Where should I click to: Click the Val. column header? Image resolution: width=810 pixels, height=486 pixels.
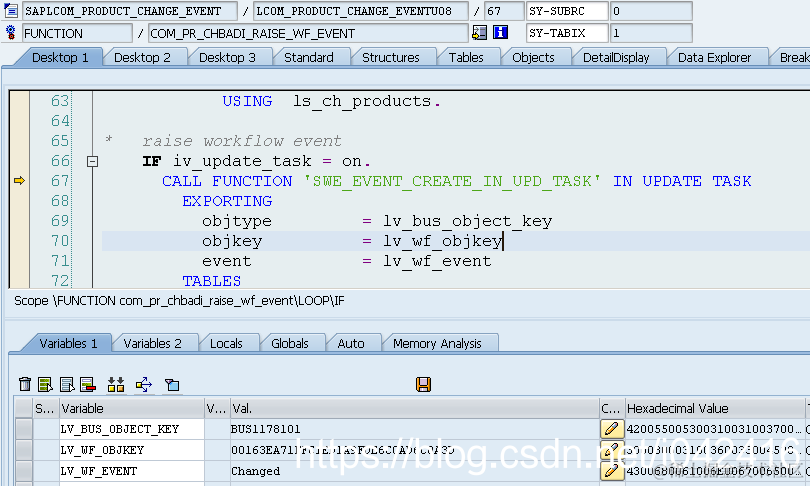click(x=414, y=408)
